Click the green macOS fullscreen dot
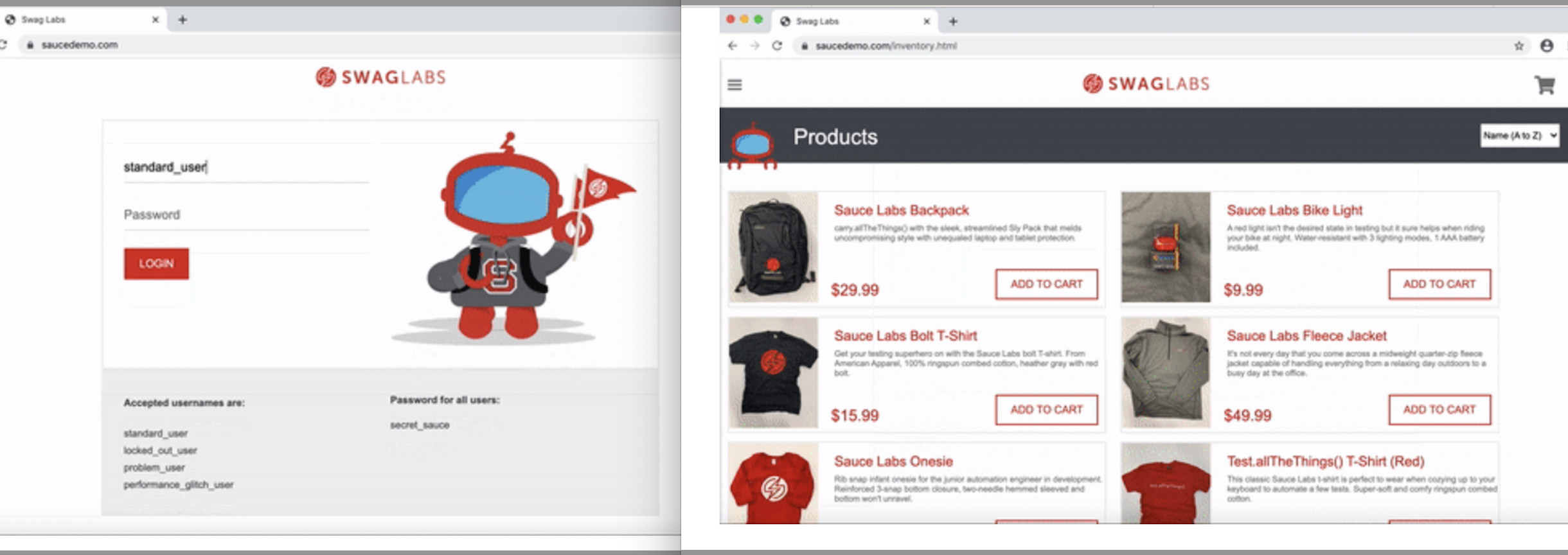Image resolution: width=1568 pixels, height=555 pixels. [758, 19]
